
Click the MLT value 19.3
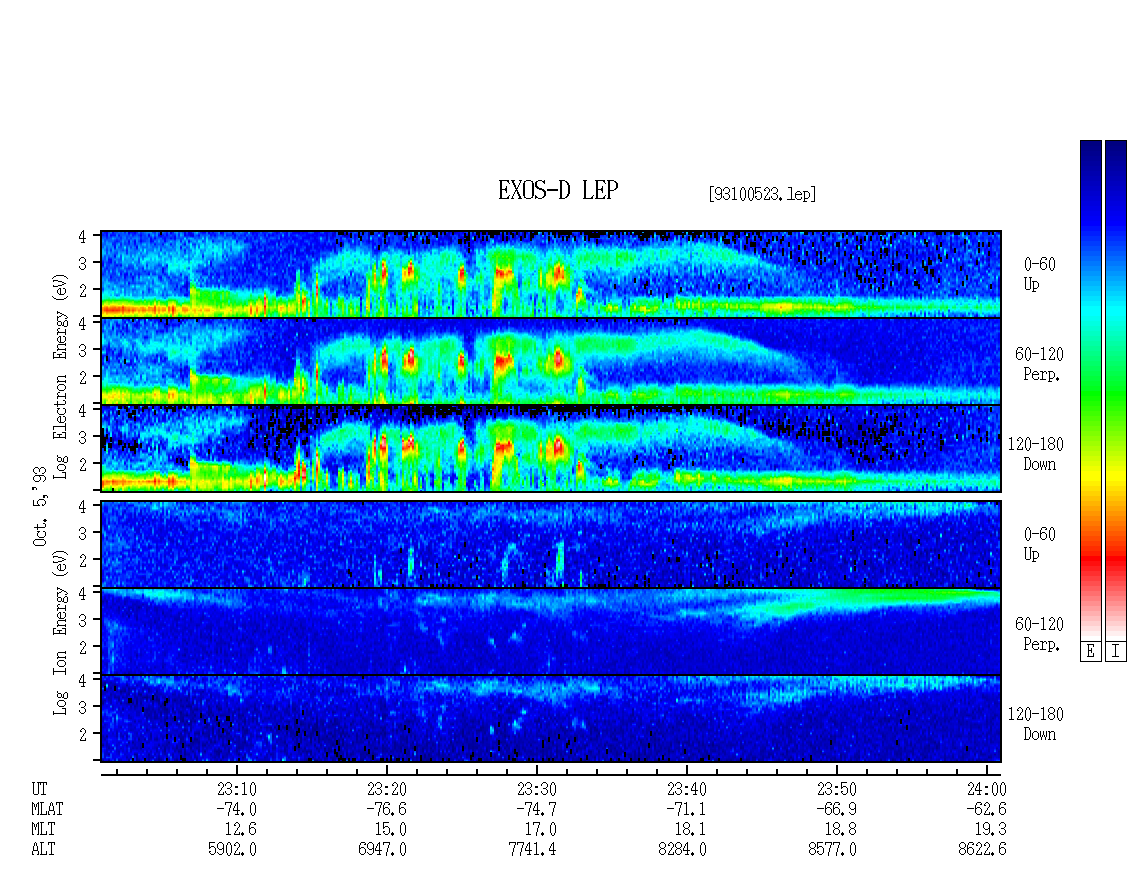click(x=990, y=830)
